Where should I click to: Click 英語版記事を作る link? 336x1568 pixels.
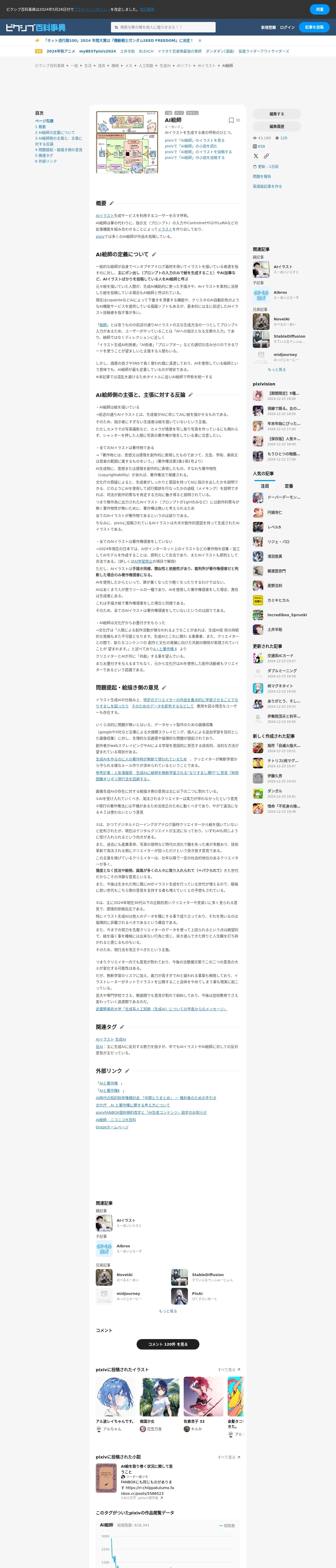pos(267,186)
